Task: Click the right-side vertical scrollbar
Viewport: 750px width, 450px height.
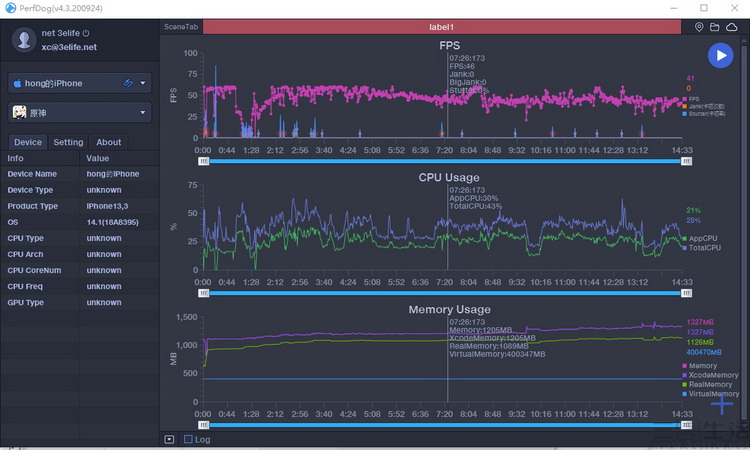Action: 744,234
